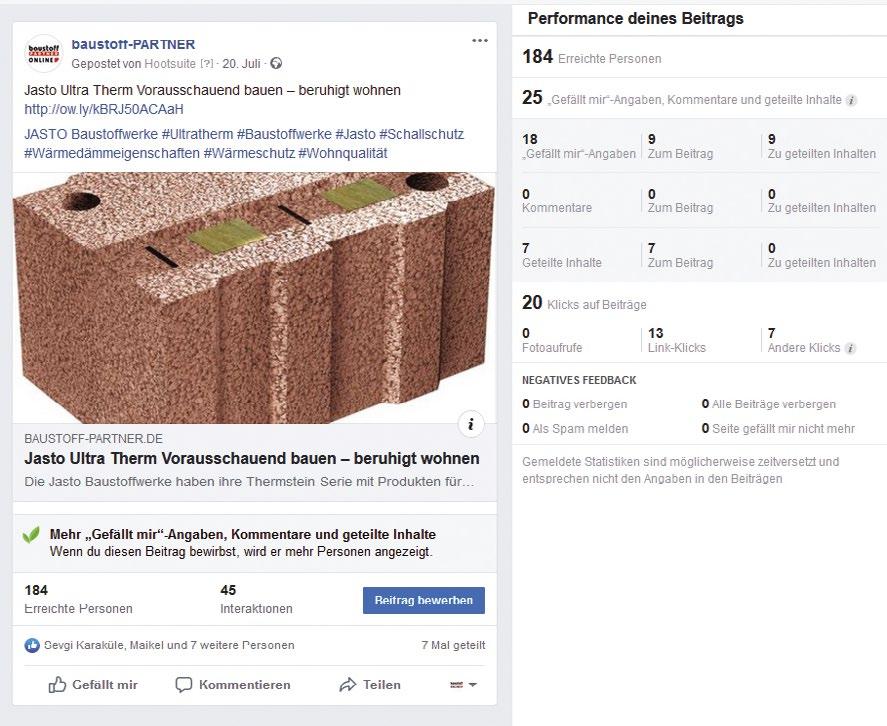Click the #Wohnqualität hashtag
This screenshot has width=887, height=726.
tap(343, 153)
